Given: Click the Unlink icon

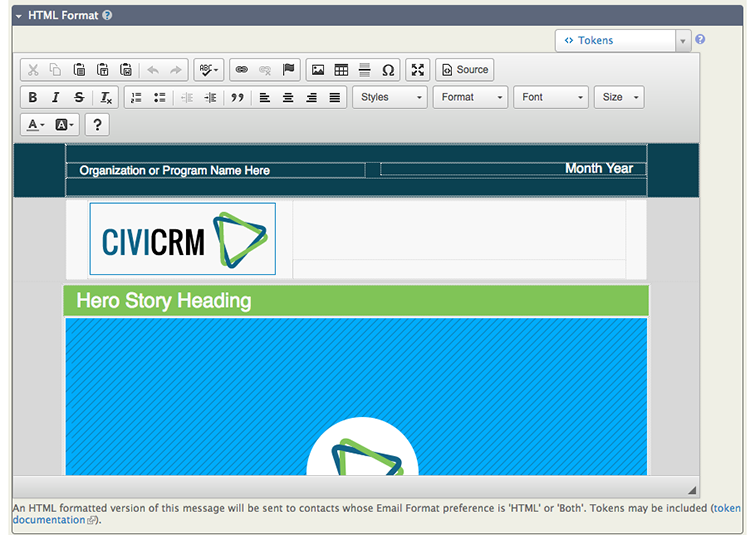Looking at the screenshot, I should [x=265, y=70].
